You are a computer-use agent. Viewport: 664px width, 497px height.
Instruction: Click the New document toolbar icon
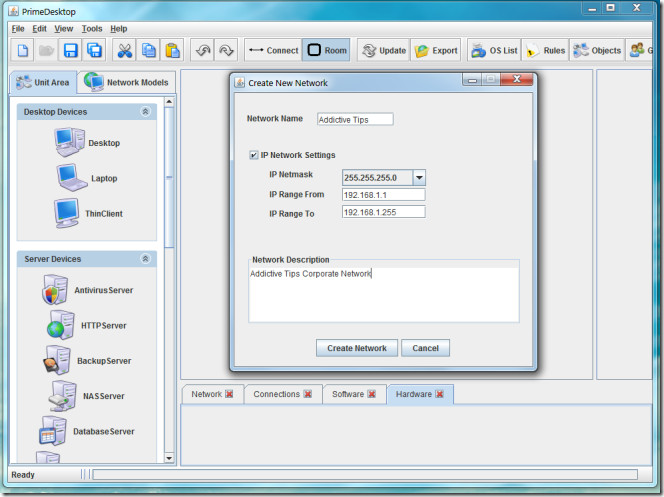click(23, 50)
